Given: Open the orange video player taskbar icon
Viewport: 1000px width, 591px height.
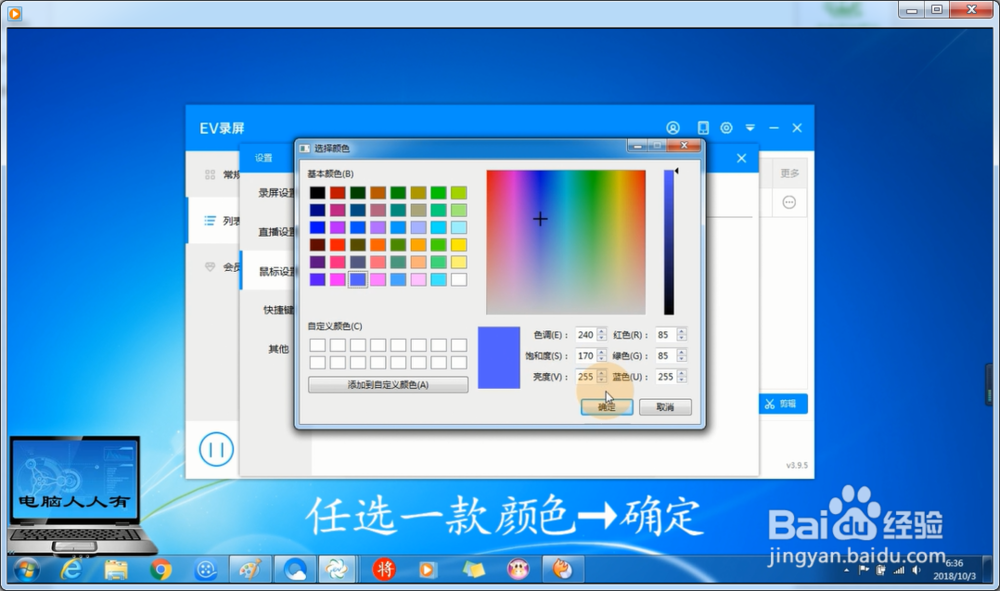Looking at the screenshot, I should coord(427,569).
